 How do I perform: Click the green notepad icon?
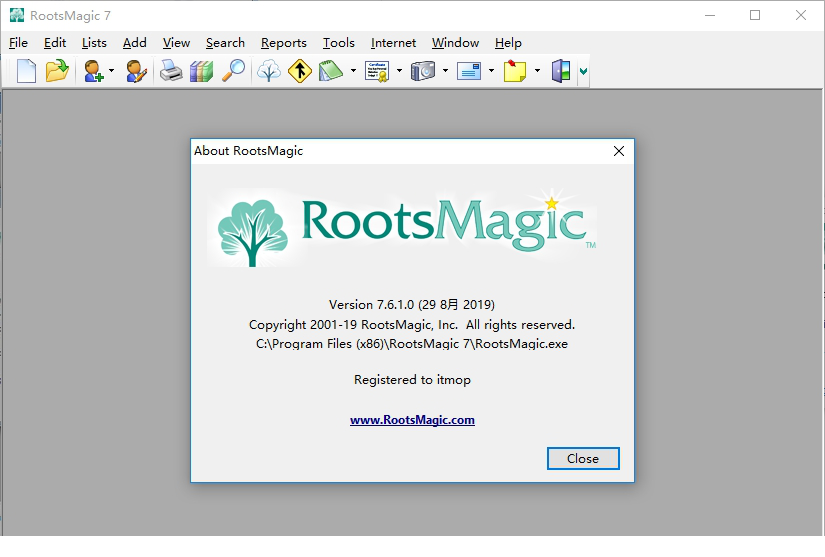[330, 70]
